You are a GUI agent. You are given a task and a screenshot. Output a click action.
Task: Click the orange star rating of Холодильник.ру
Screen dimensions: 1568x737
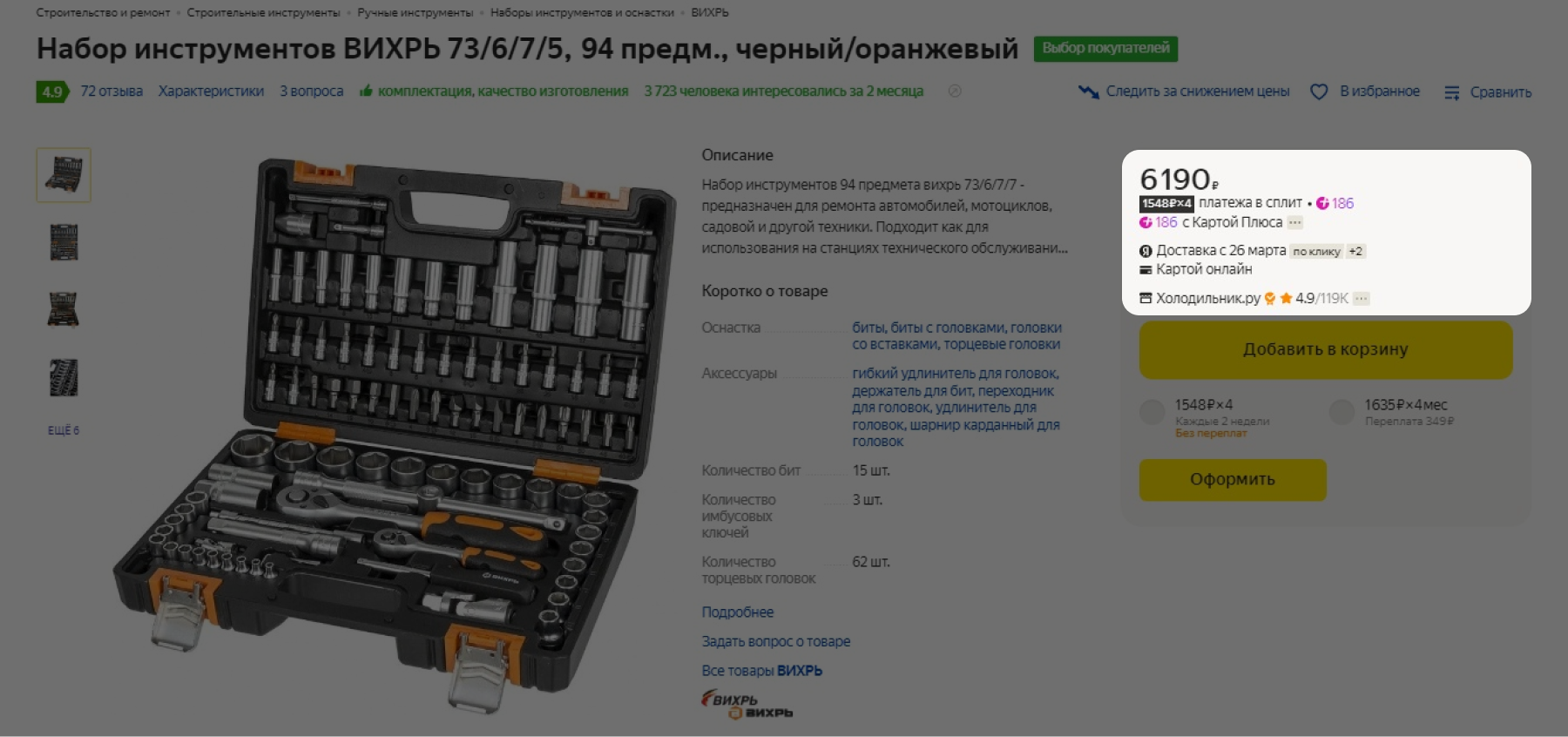[x=1286, y=298]
